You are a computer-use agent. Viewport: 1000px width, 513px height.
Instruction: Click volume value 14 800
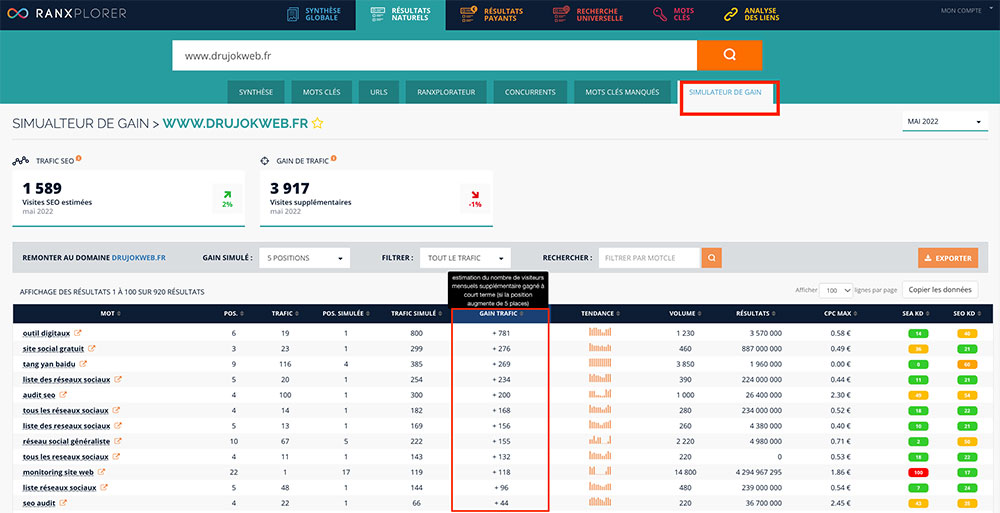684,472
